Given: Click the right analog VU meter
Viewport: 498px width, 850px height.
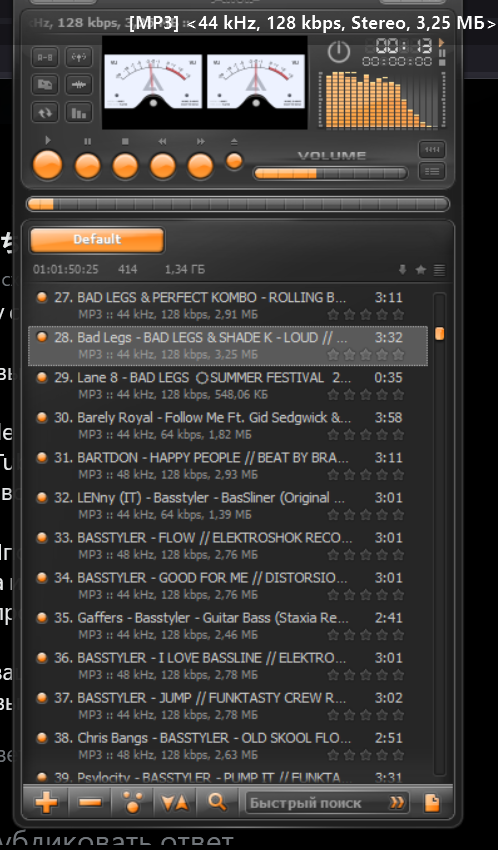Looking at the screenshot, I should (256, 81).
